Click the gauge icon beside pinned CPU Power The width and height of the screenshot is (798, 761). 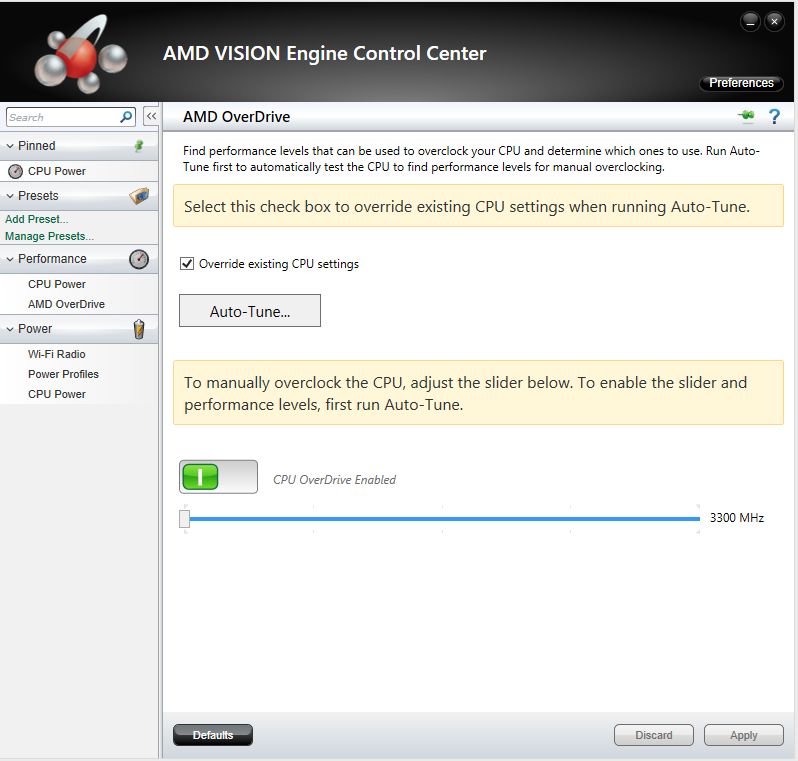(x=15, y=172)
